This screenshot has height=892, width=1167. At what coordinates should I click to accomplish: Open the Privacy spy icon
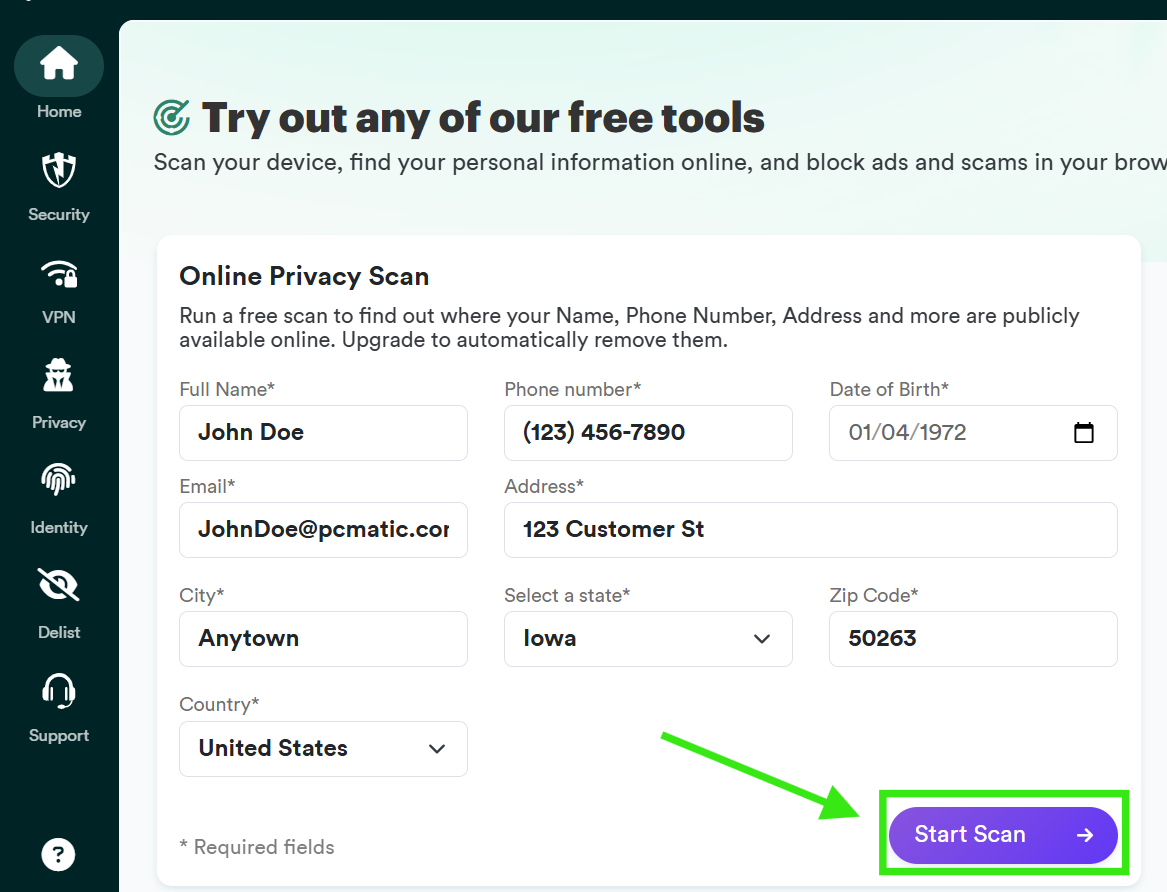pos(59,376)
